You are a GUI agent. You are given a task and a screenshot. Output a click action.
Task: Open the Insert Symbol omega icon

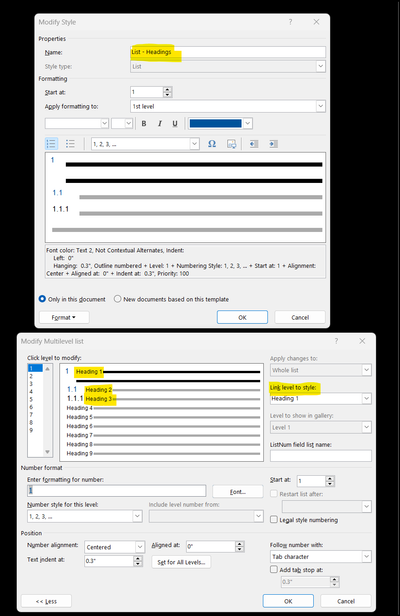click(x=212, y=144)
